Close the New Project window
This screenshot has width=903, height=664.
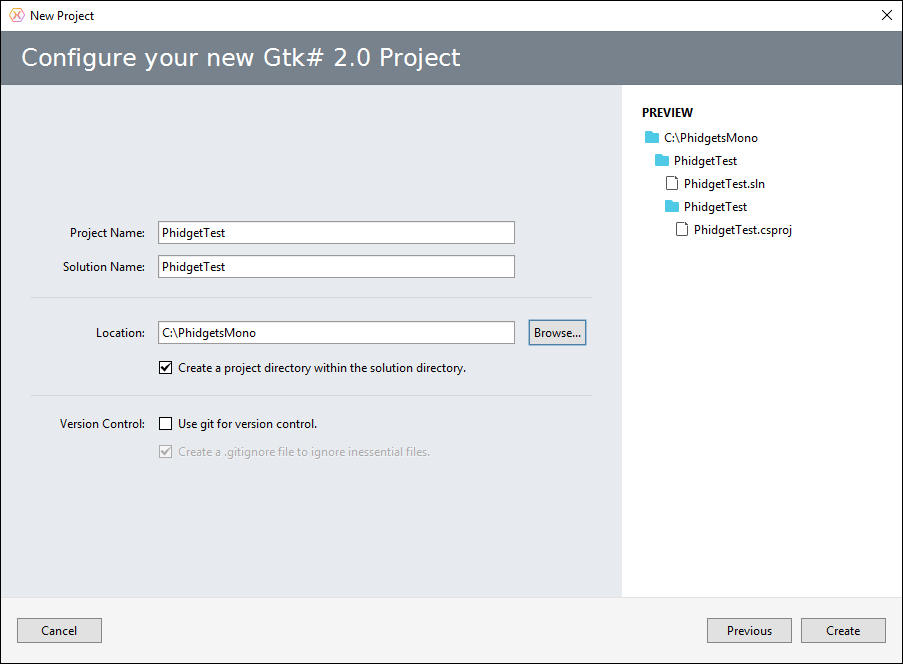(x=887, y=16)
